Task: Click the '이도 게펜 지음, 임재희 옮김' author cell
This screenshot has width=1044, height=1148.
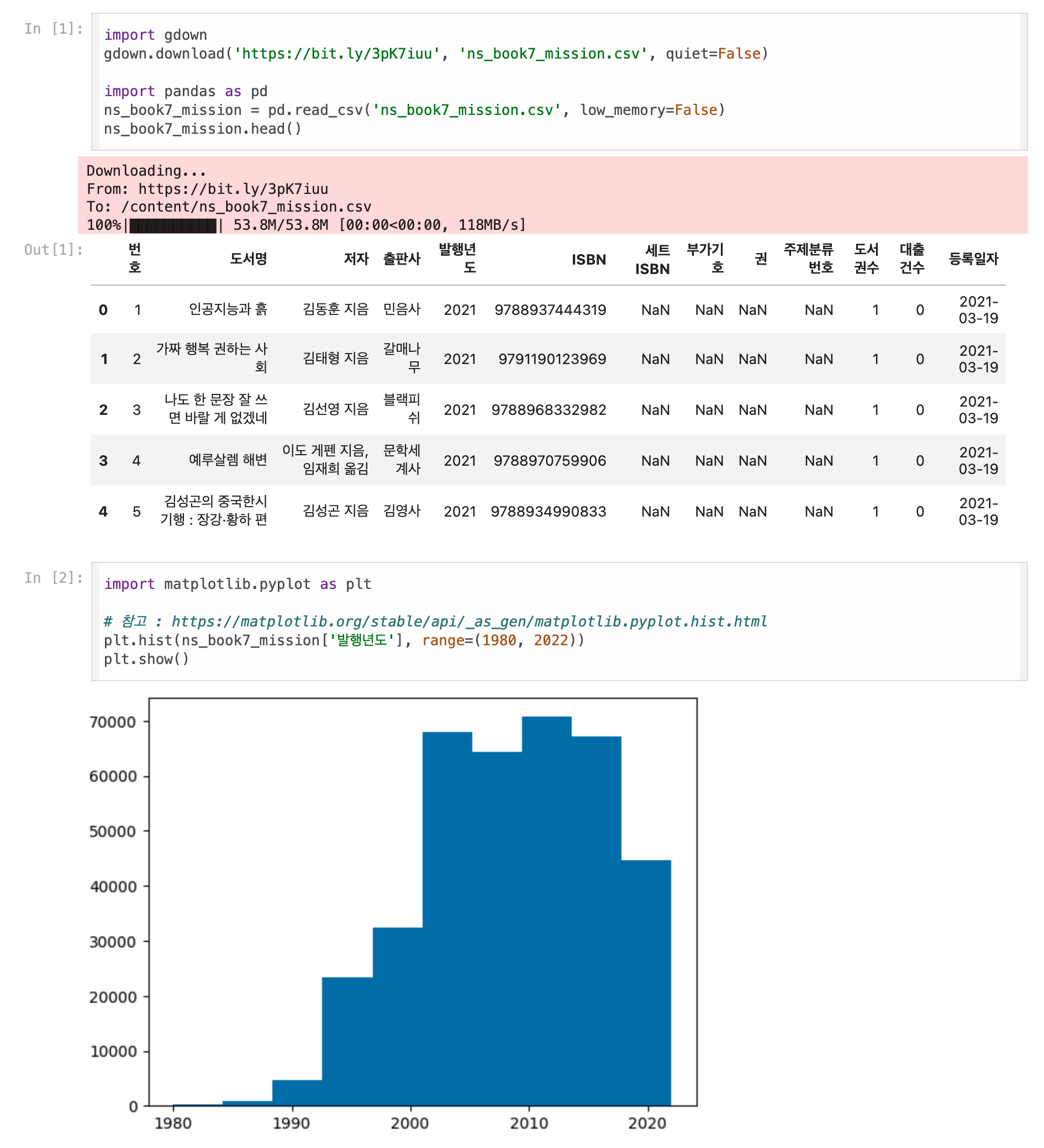Action: [325, 460]
